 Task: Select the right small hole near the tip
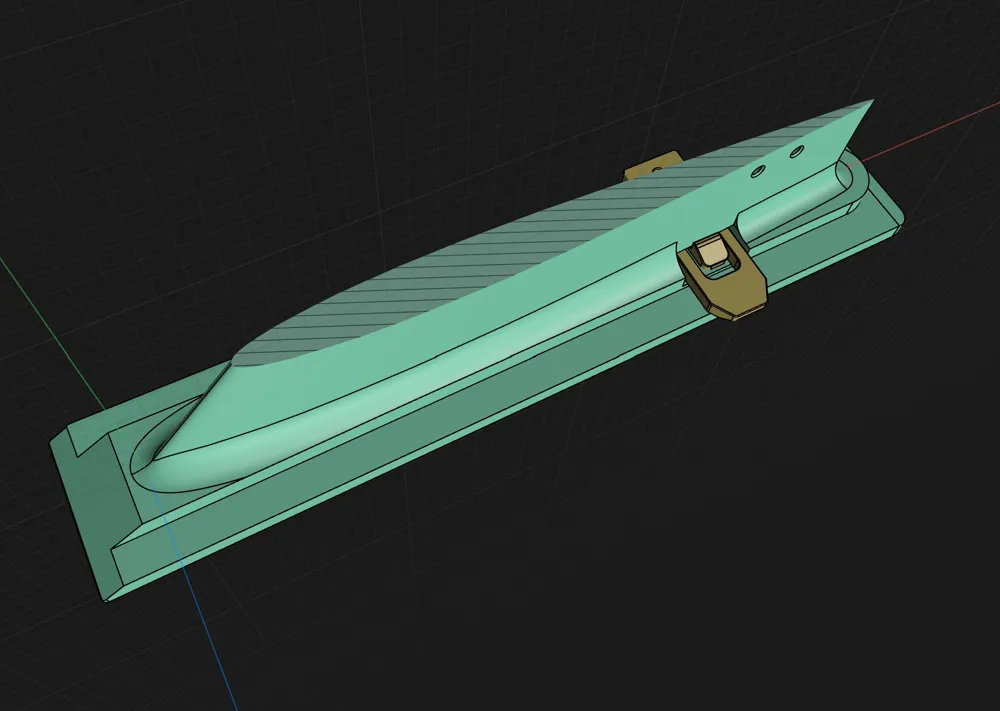click(796, 152)
